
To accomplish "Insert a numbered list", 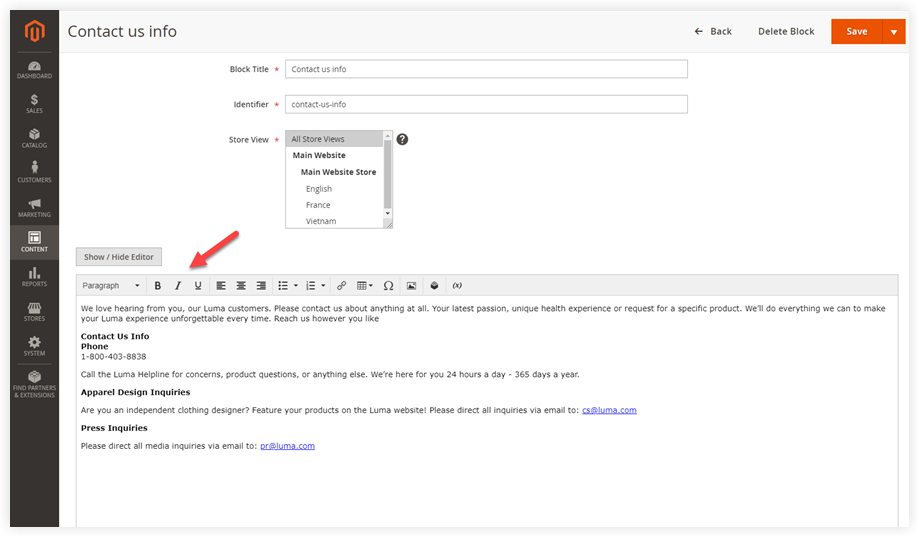I will (x=310, y=286).
